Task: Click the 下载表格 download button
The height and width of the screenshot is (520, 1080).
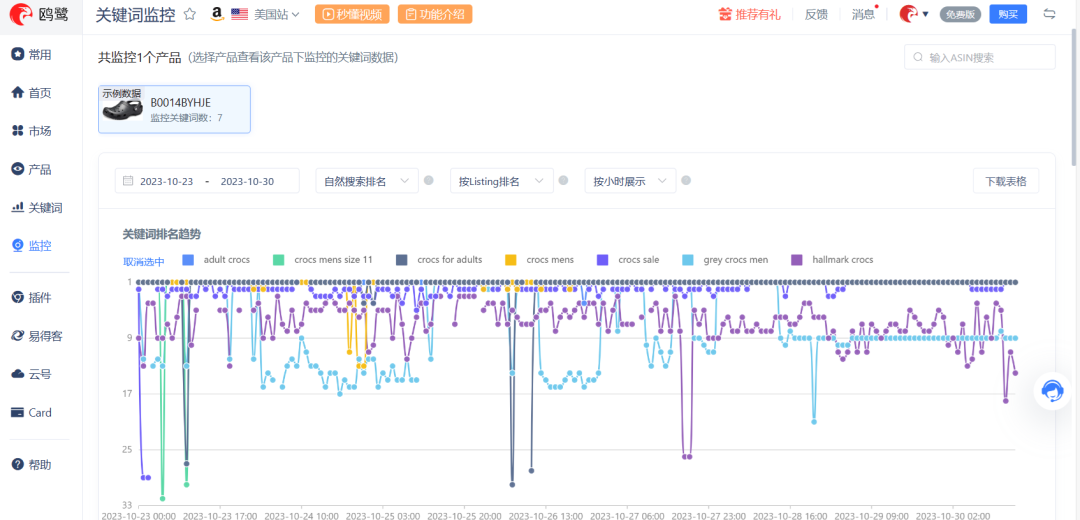Action: point(1006,181)
